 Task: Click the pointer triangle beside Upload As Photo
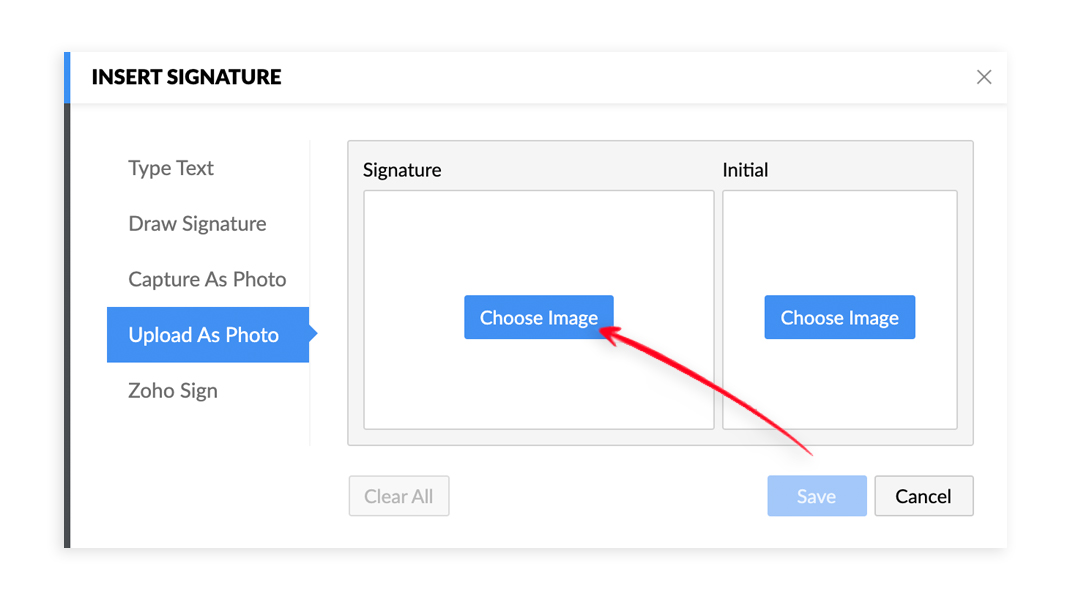pos(313,334)
